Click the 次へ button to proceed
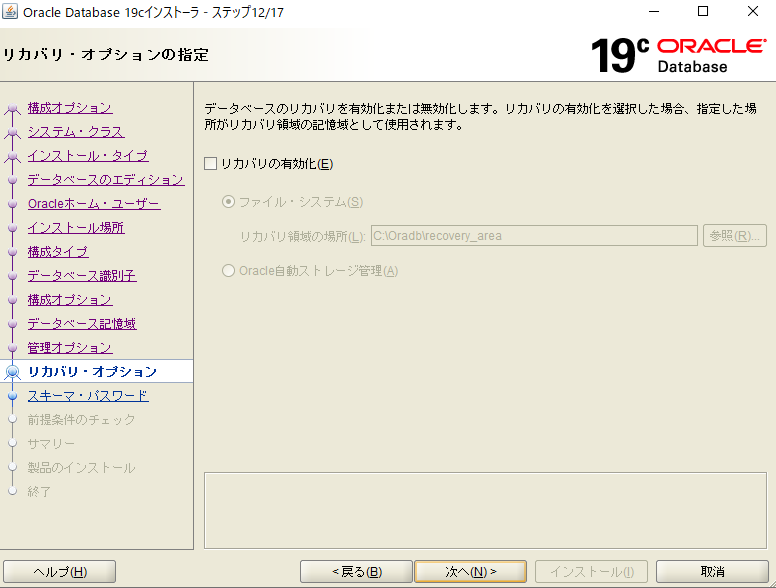This screenshot has width=776, height=588. tap(470, 571)
